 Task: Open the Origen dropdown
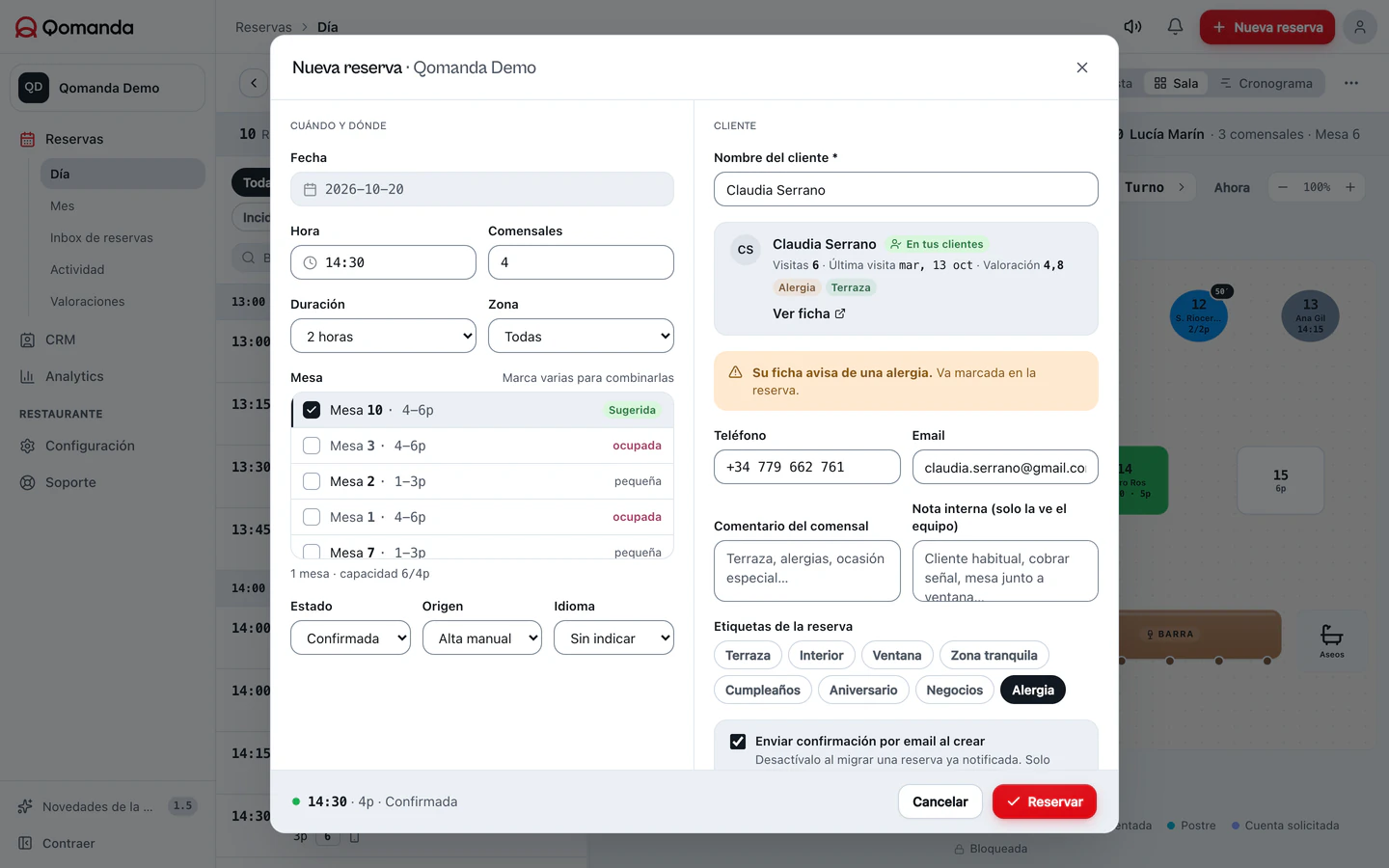point(482,638)
